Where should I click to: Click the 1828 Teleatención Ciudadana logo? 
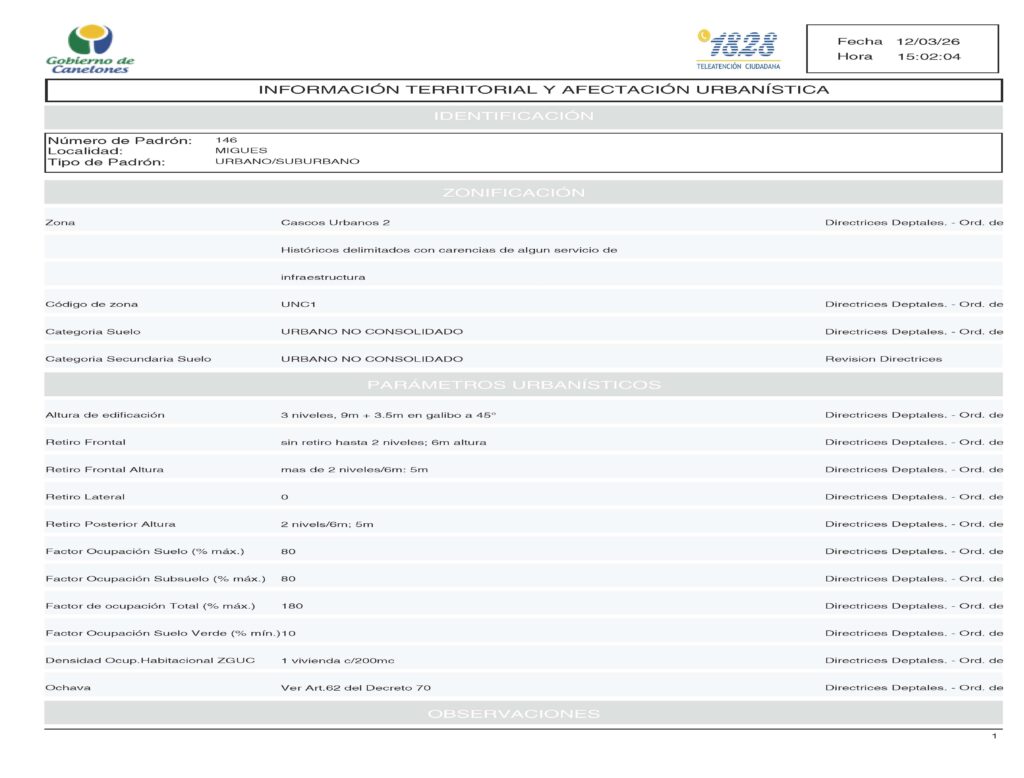point(738,48)
